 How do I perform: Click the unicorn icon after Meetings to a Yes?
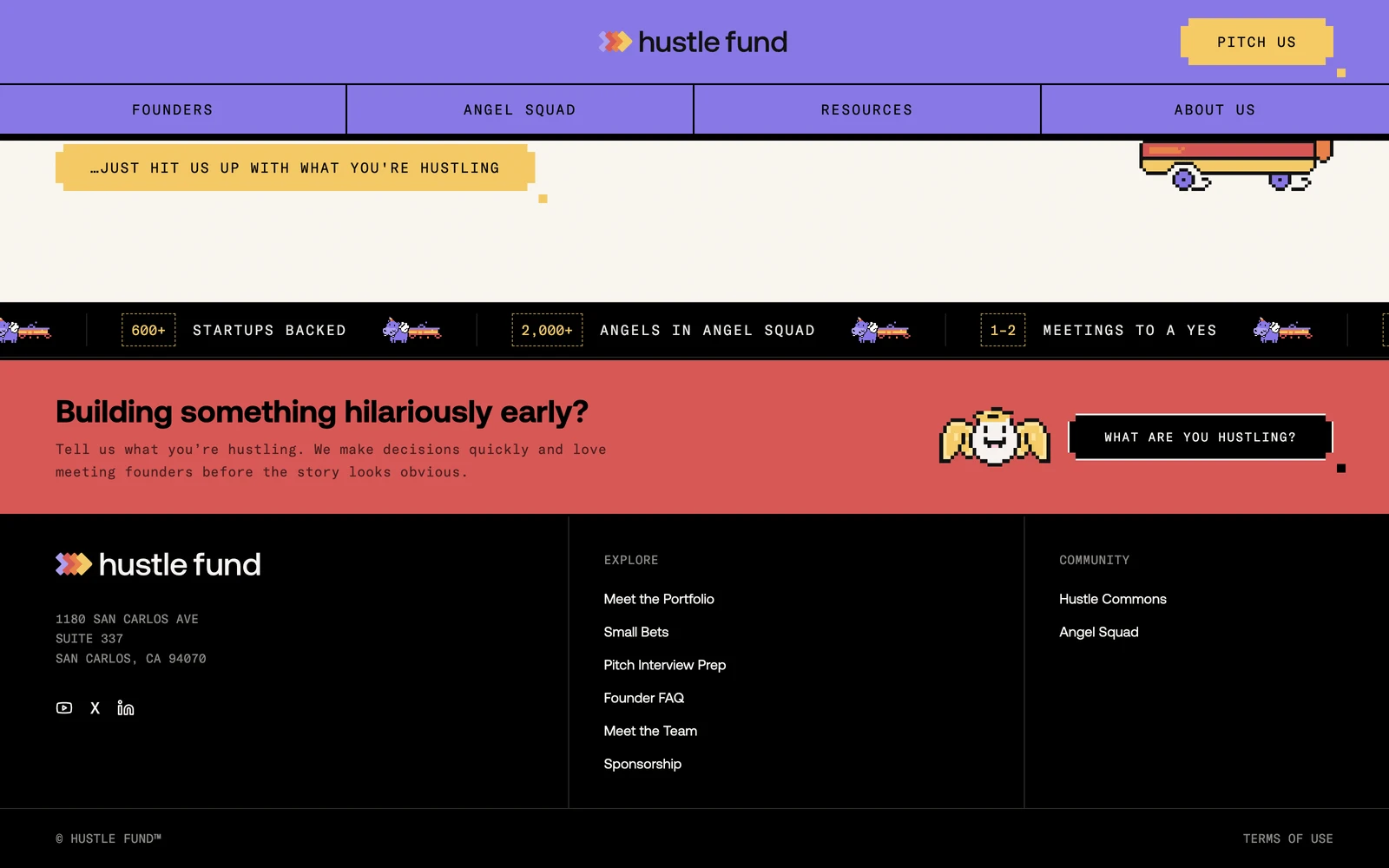pos(1282,330)
